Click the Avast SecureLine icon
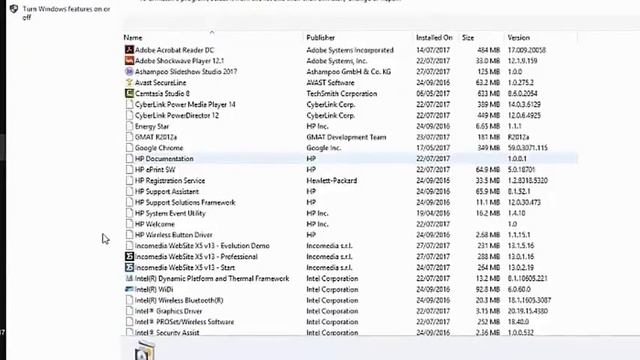Image resolution: width=640 pixels, height=360 pixels. pos(129,82)
